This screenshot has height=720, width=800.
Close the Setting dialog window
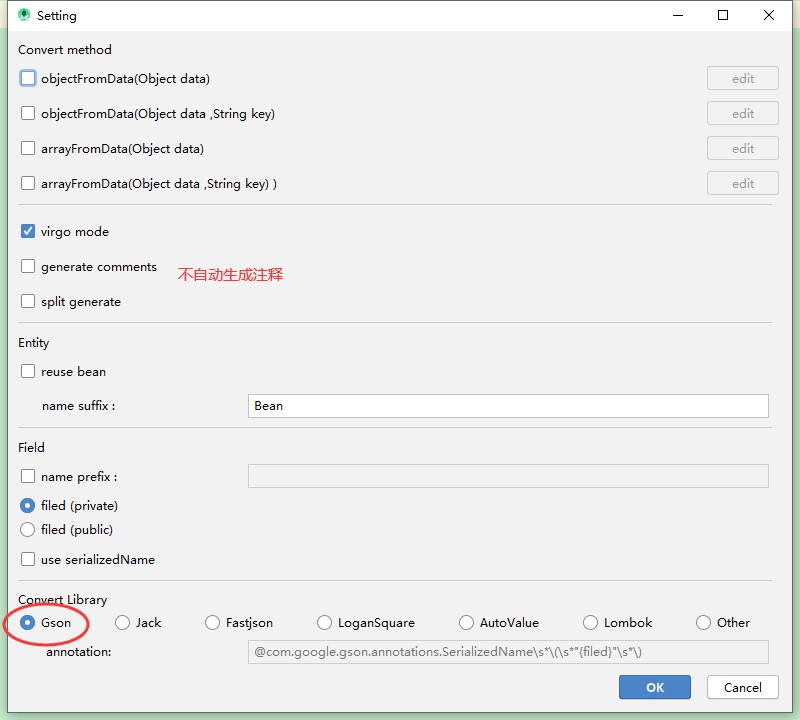[768, 16]
